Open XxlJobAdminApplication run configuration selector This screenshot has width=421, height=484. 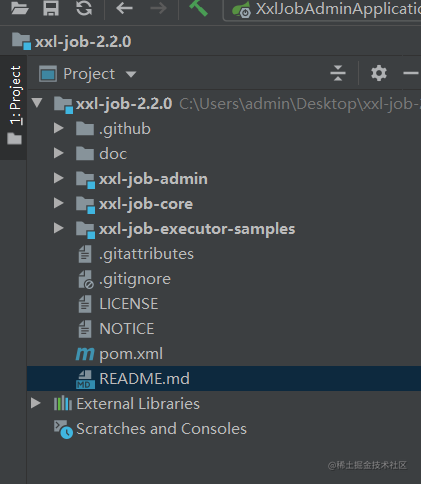coord(324,9)
